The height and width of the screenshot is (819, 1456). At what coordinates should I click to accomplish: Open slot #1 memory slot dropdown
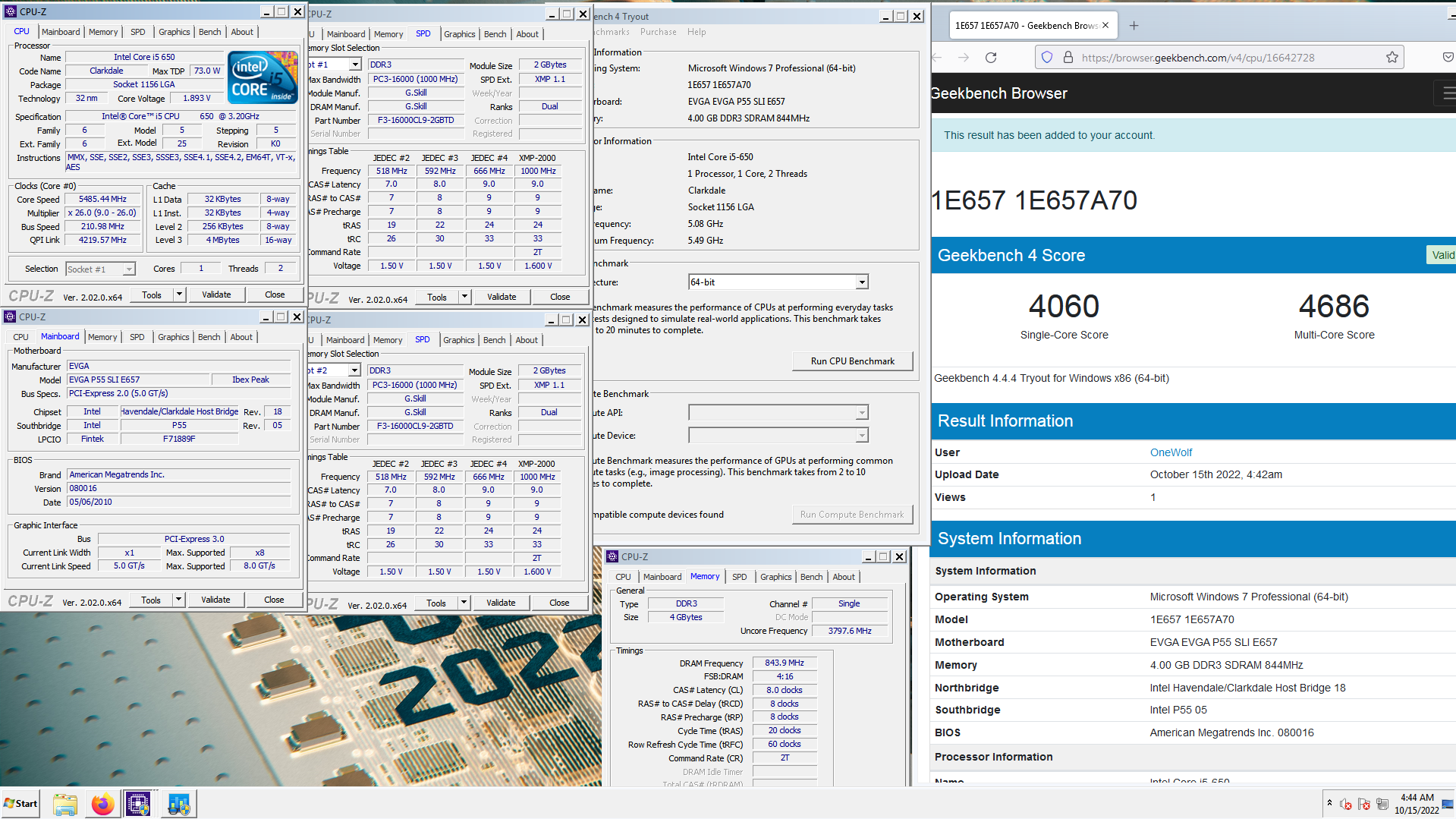[355, 65]
